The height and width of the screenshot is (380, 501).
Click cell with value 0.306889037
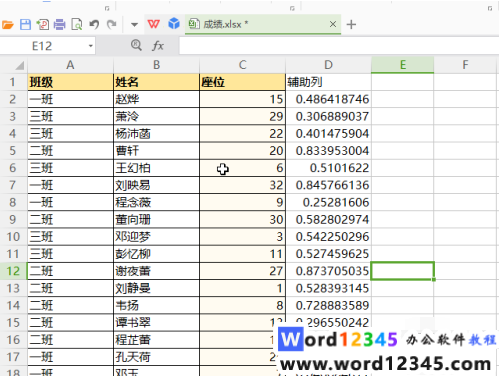point(328,116)
